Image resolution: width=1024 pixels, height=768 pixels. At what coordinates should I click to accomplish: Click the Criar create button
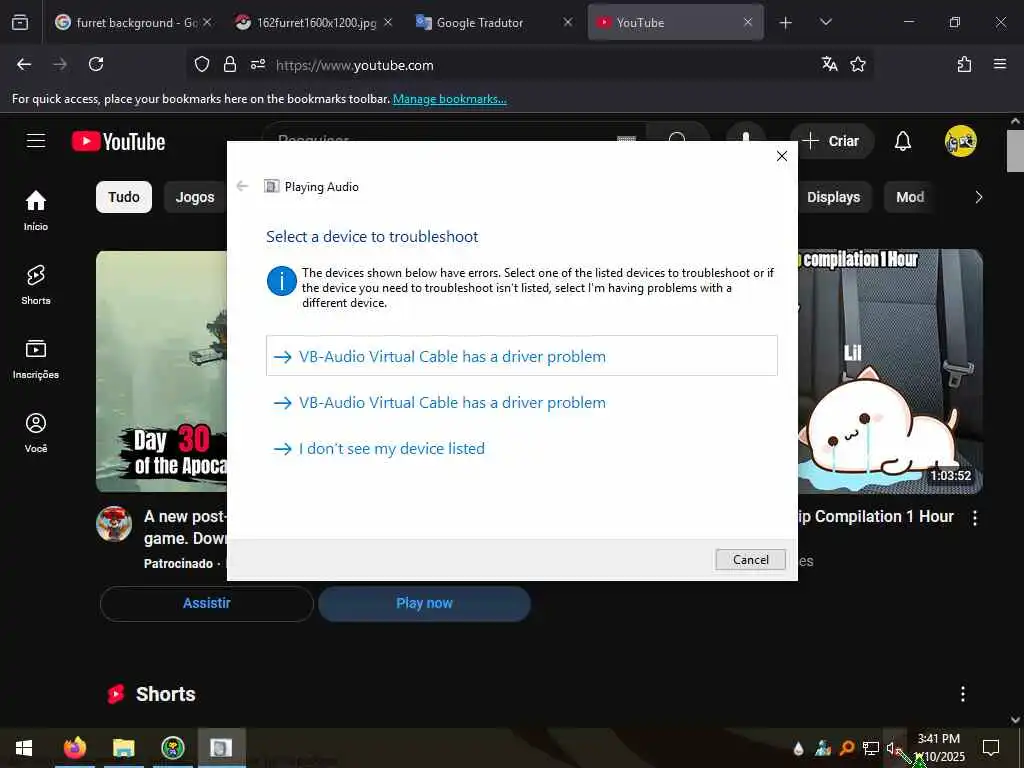(831, 141)
